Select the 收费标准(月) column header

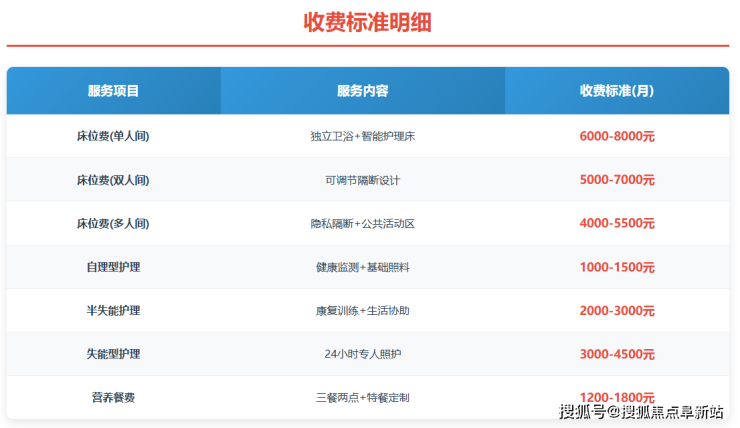coord(616,91)
